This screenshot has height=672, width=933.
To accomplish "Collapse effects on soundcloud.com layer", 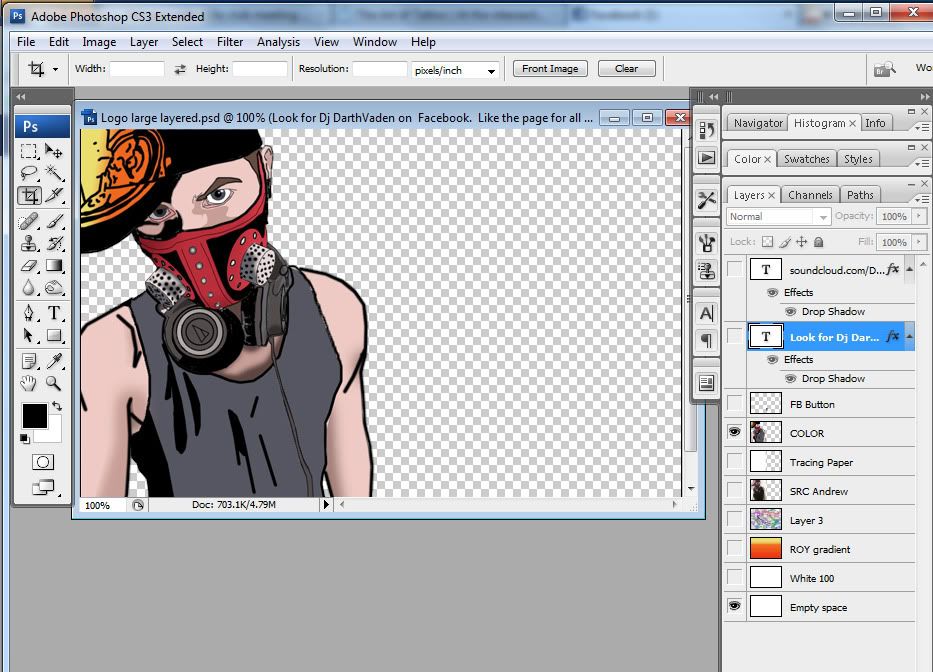I will [910, 270].
